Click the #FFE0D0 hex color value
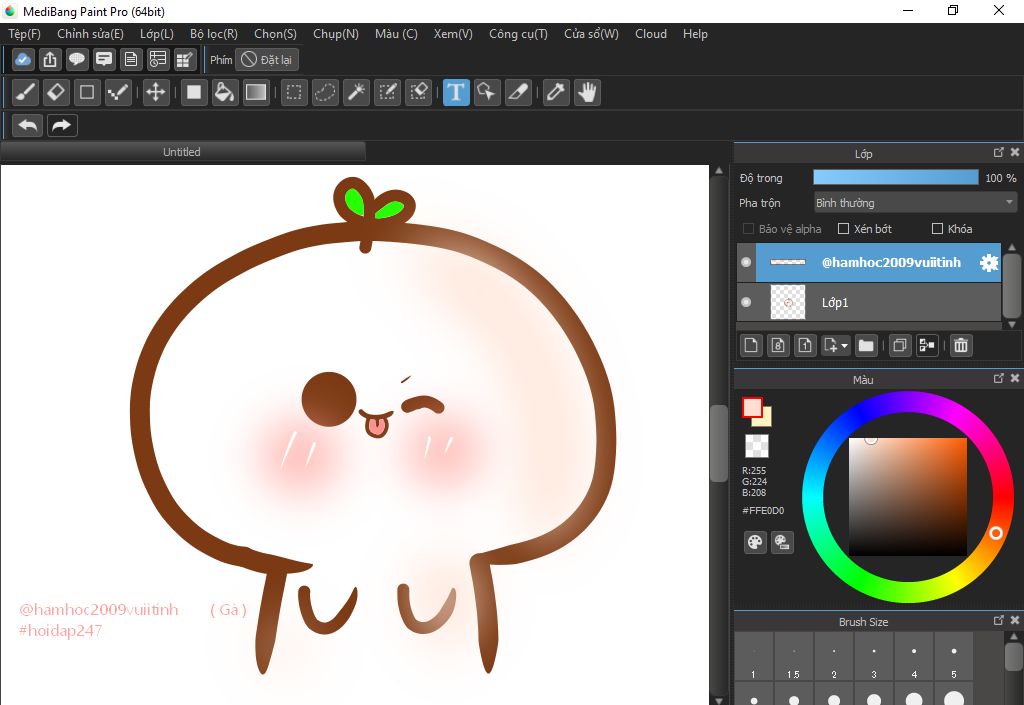The height and width of the screenshot is (705, 1024). coord(763,510)
